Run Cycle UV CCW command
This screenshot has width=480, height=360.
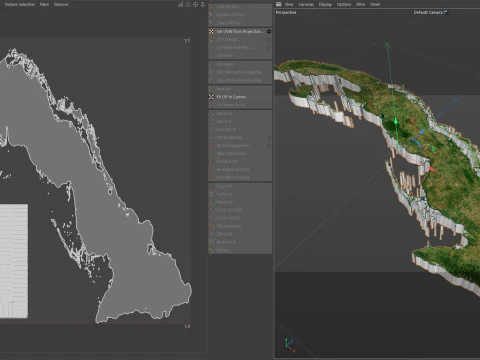tap(240, 210)
